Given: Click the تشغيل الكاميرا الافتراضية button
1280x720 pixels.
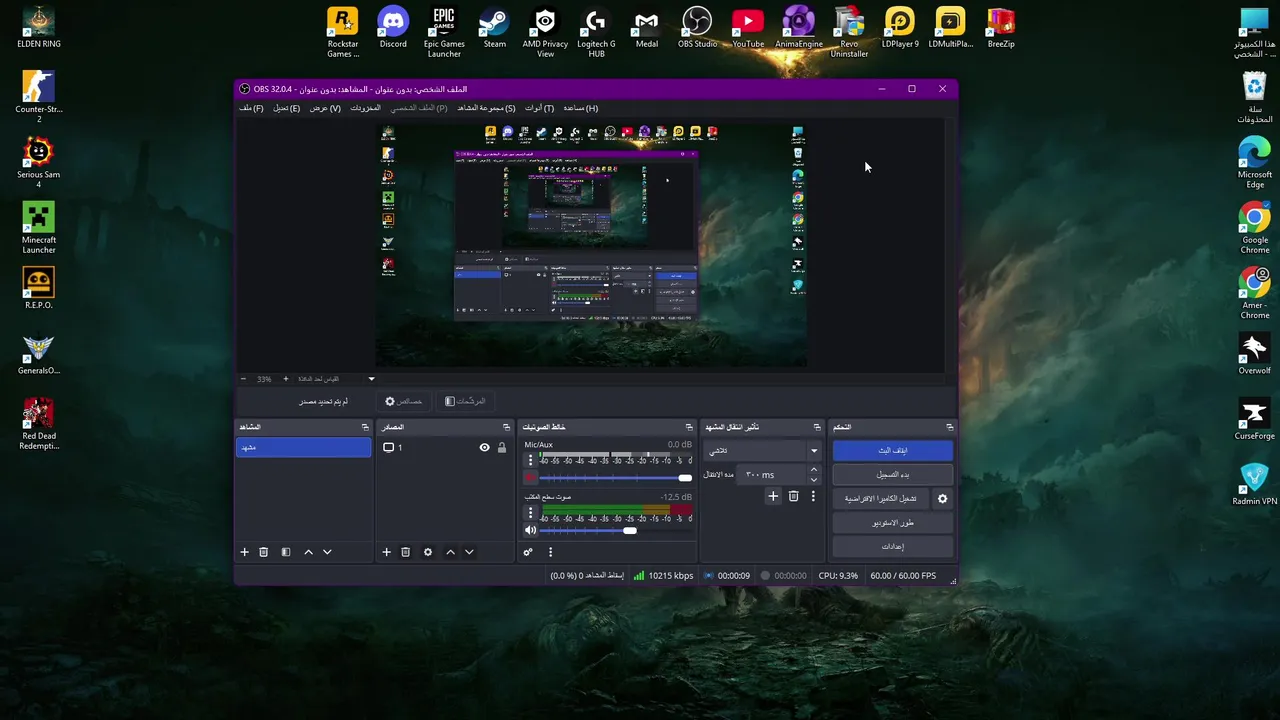Looking at the screenshot, I should [881, 498].
